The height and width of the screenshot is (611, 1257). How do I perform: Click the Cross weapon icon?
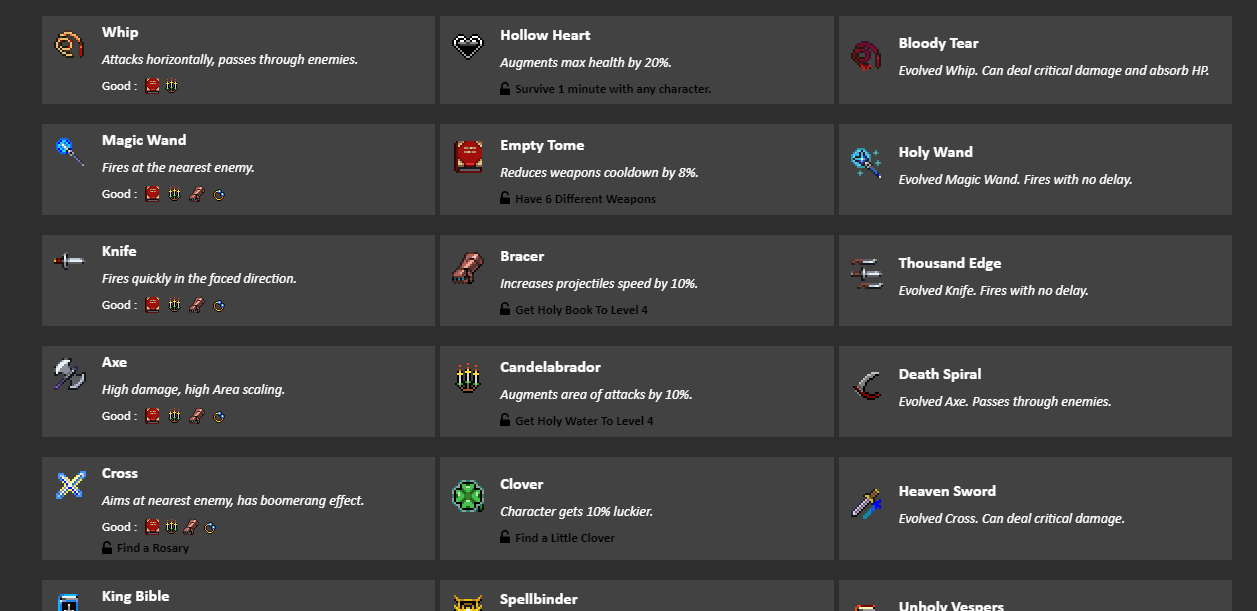(x=69, y=485)
